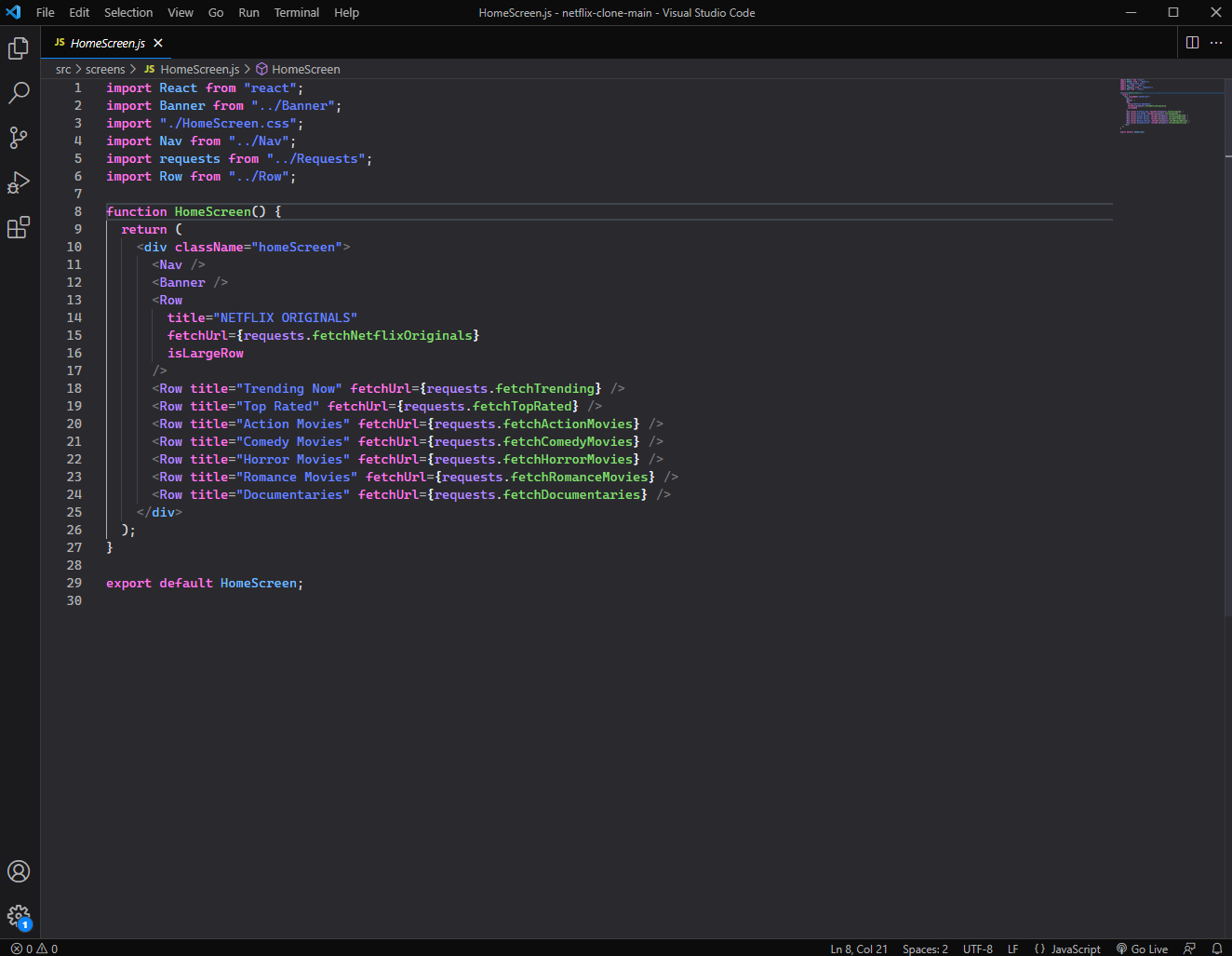
Task: Click "react" string on line 1
Action: pyautogui.click(x=270, y=88)
